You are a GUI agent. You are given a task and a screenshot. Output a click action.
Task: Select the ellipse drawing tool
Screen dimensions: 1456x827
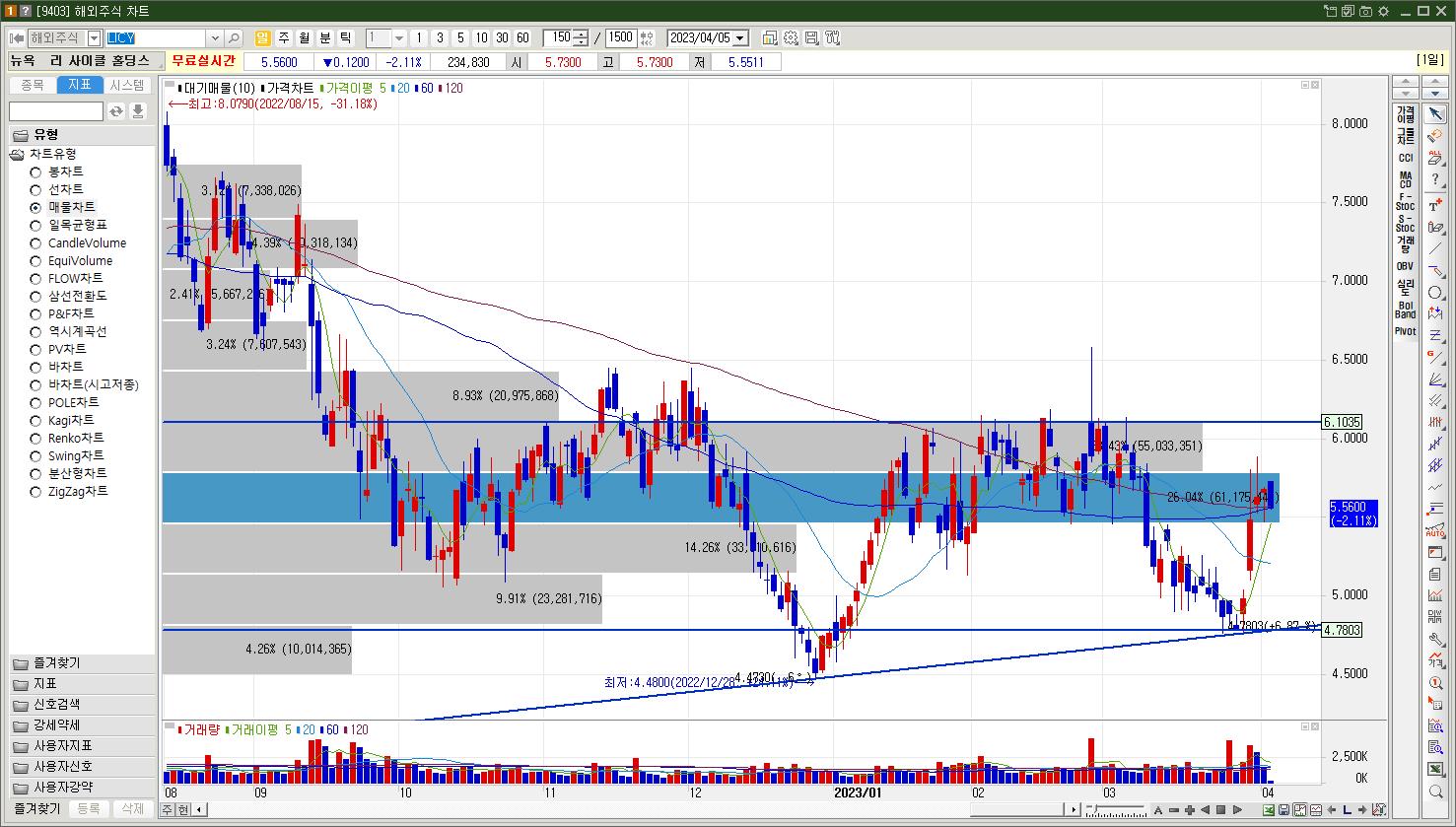tap(1436, 293)
